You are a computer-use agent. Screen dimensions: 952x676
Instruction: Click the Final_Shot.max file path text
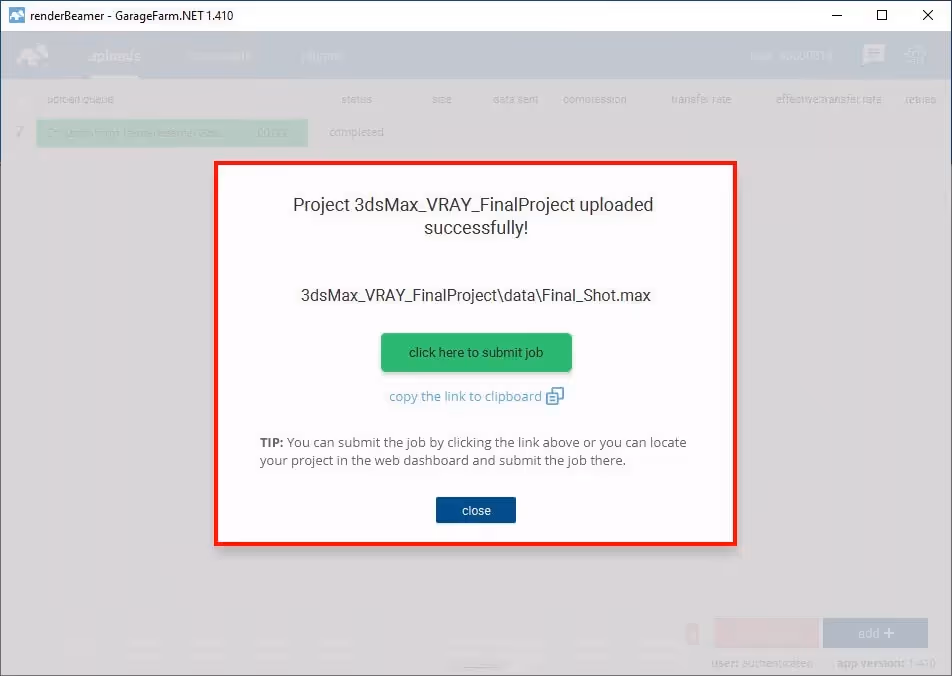(x=476, y=295)
